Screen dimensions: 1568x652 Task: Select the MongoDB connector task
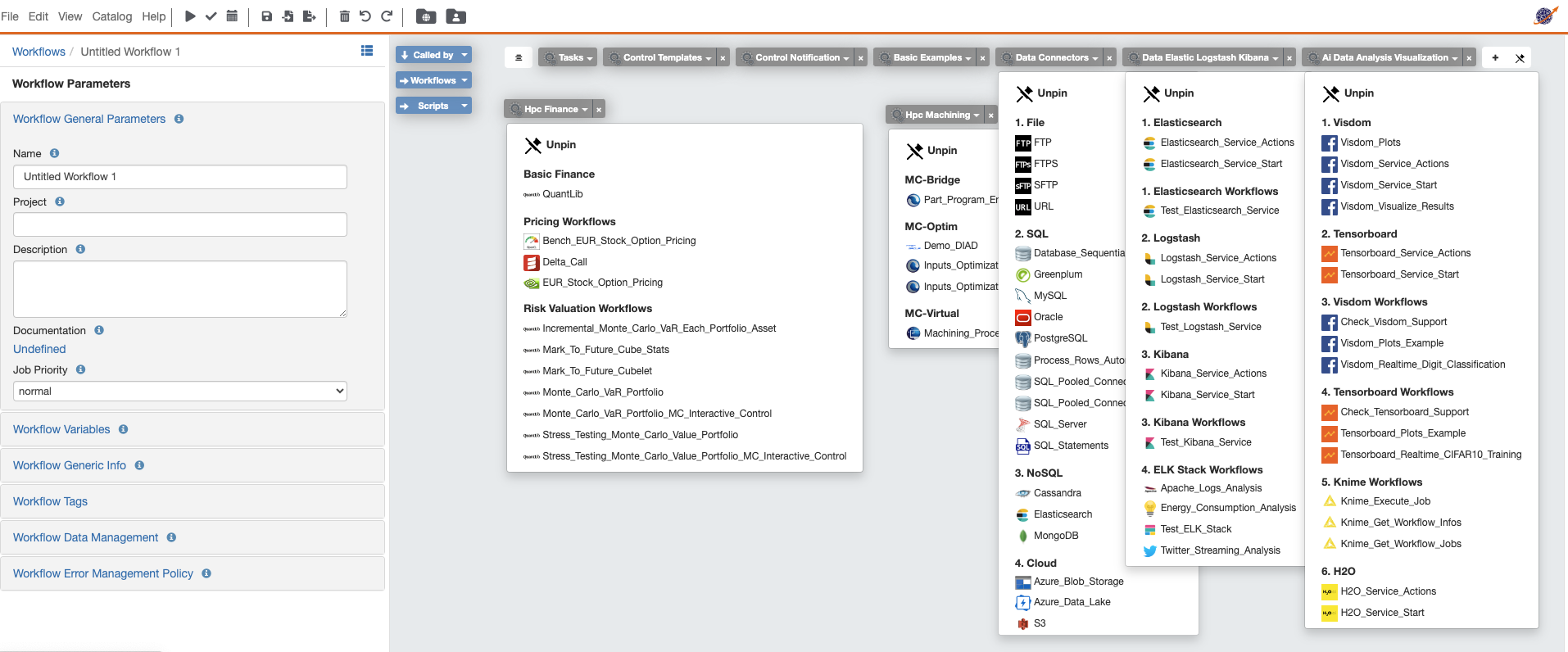[x=1047, y=536]
